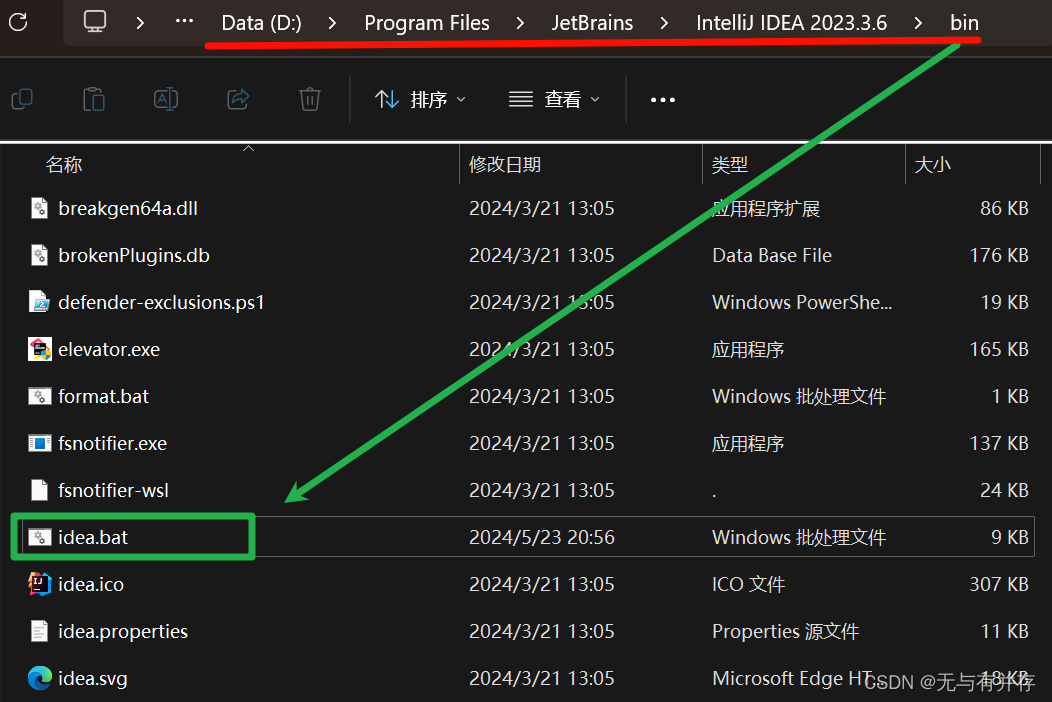
Task: Navigate to Program Files in breadcrumb
Action: coord(427,23)
